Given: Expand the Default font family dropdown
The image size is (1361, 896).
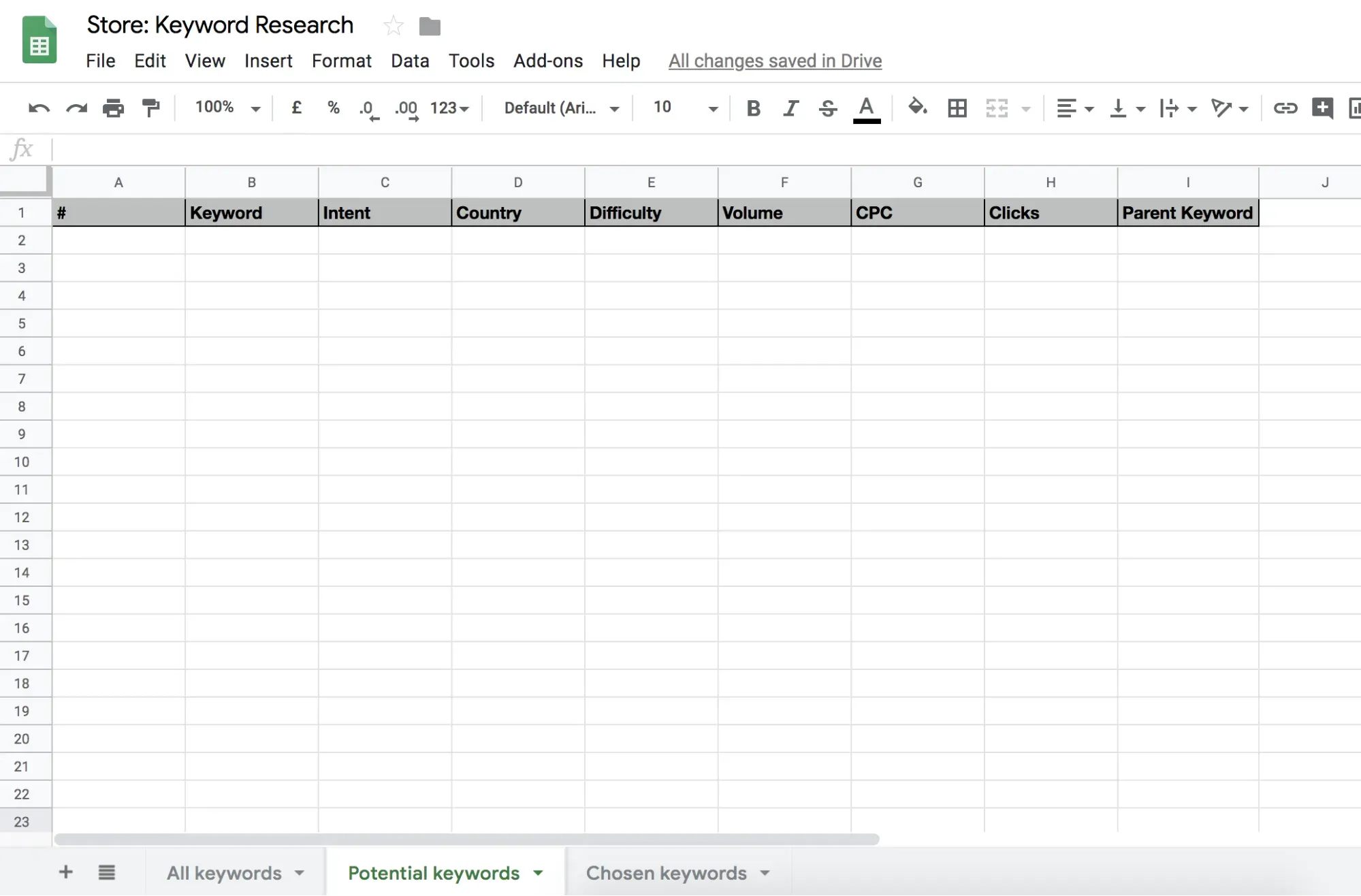Looking at the screenshot, I should click(x=561, y=108).
